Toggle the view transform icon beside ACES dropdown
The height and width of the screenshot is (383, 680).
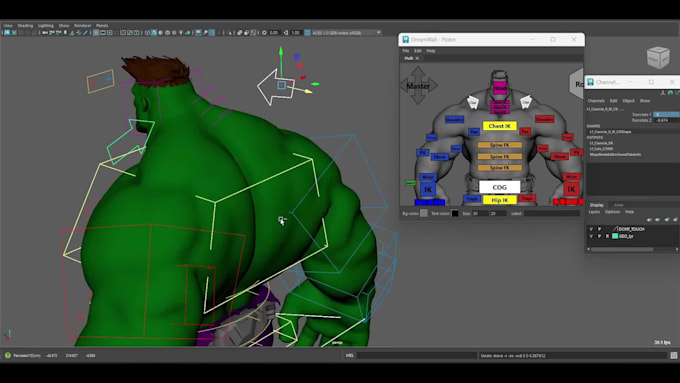point(307,33)
